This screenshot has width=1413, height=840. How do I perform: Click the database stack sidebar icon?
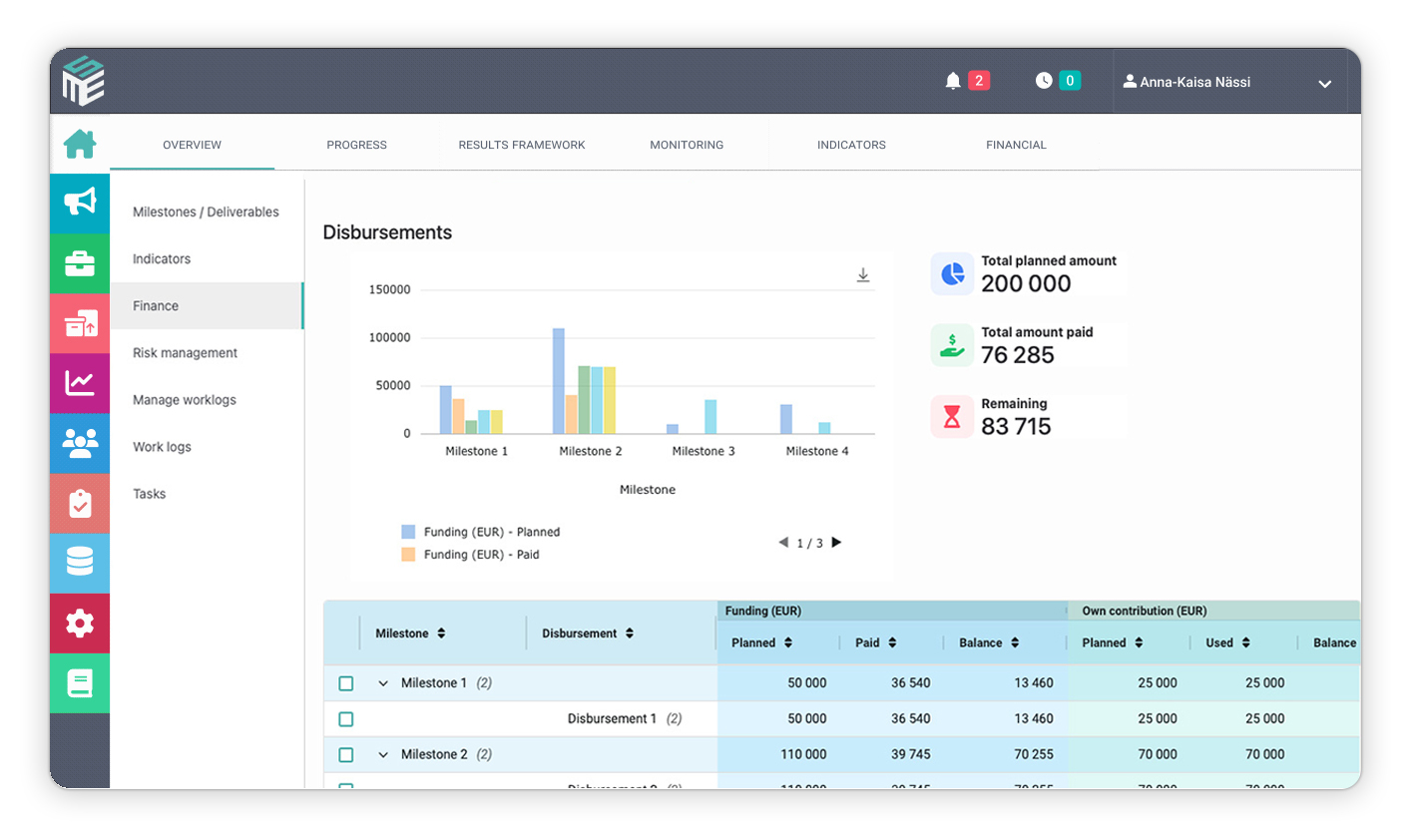(x=80, y=563)
